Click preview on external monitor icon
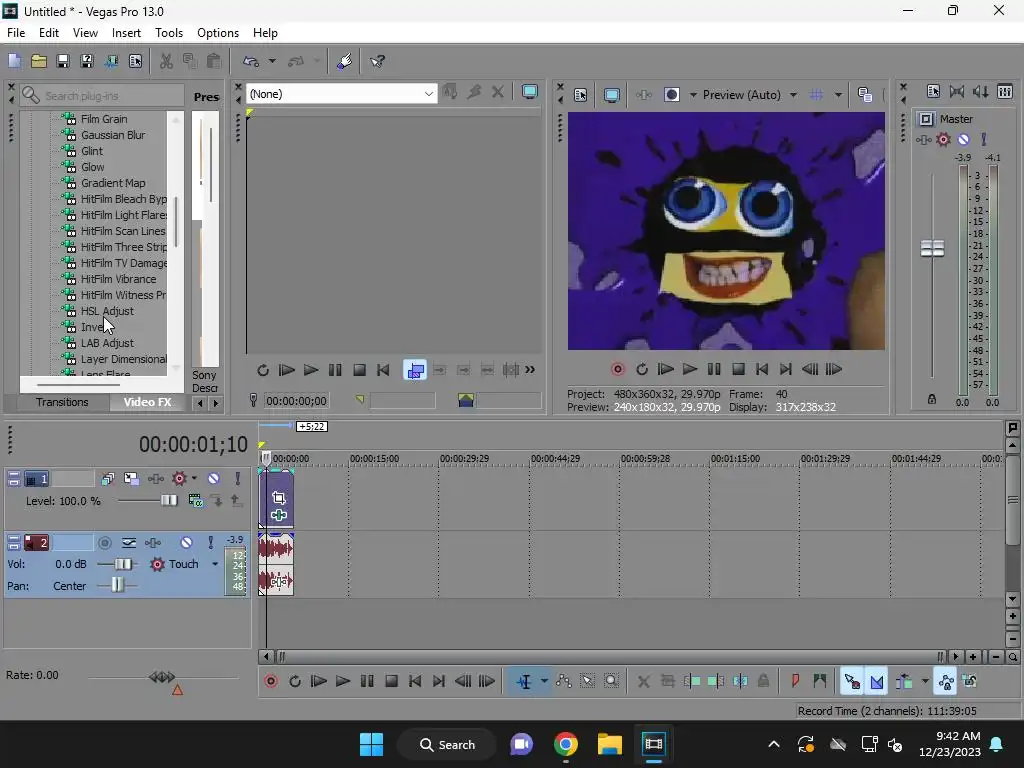1024x768 pixels. coord(611,95)
